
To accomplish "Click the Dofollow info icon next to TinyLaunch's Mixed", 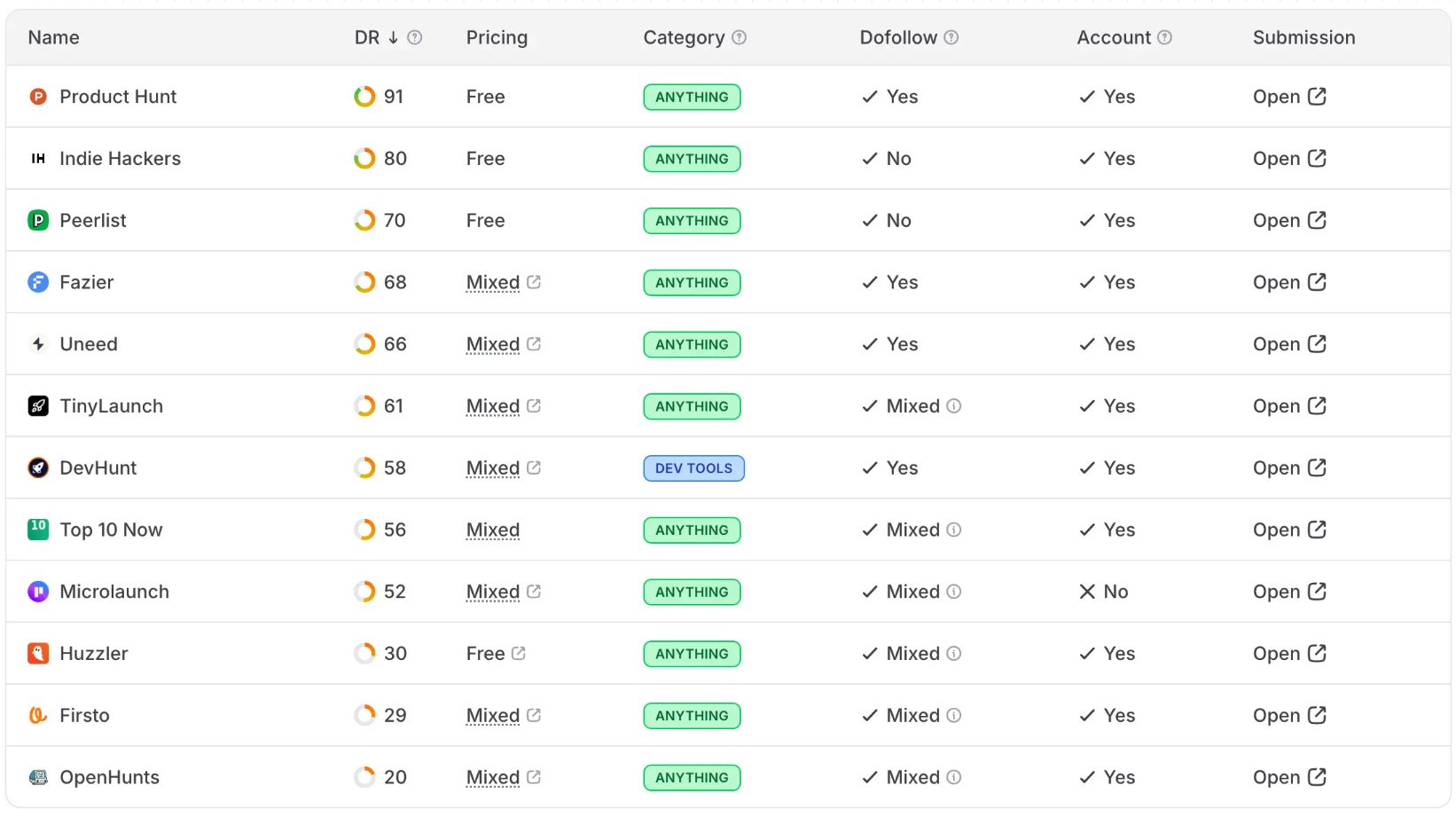I will click(954, 406).
